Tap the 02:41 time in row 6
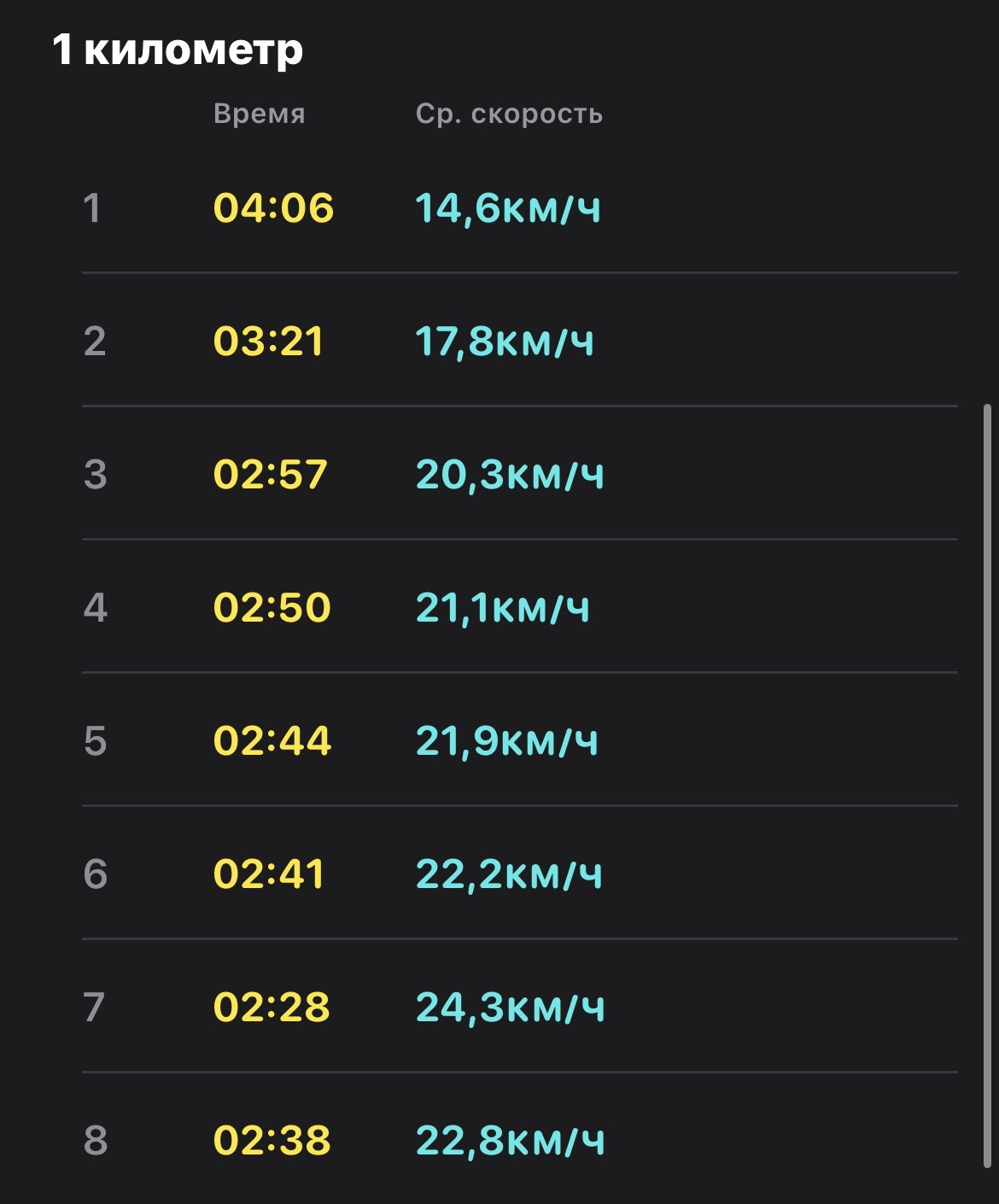 pyautogui.click(x=269, y=874)
